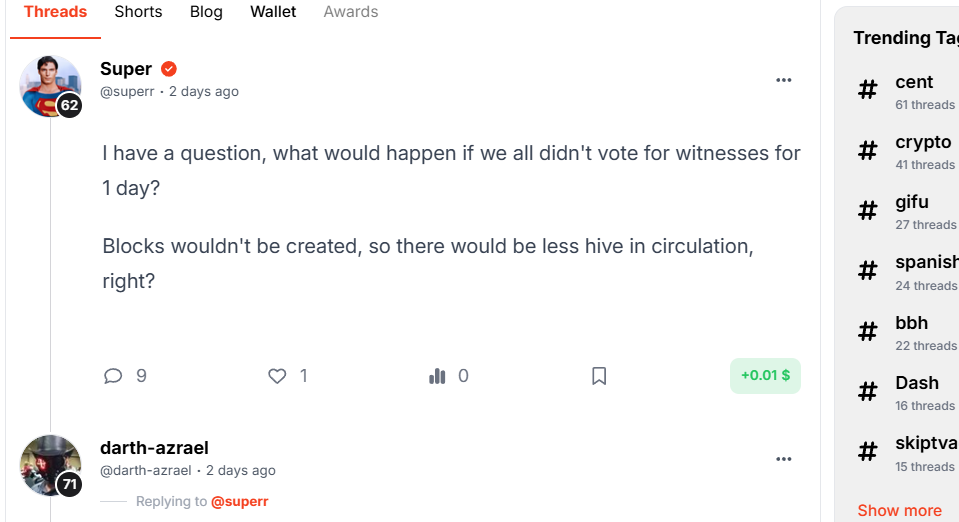Image resolution: width=959 pixels, height=522 pixels.
Task: Click the verified badge next to Super
Action: 169,69
